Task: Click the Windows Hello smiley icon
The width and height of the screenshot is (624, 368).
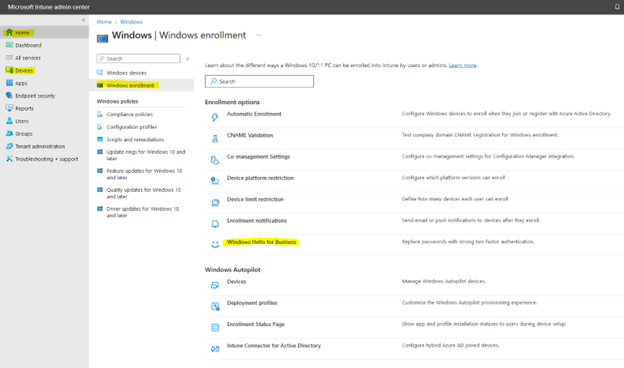Action: (215, 245)
